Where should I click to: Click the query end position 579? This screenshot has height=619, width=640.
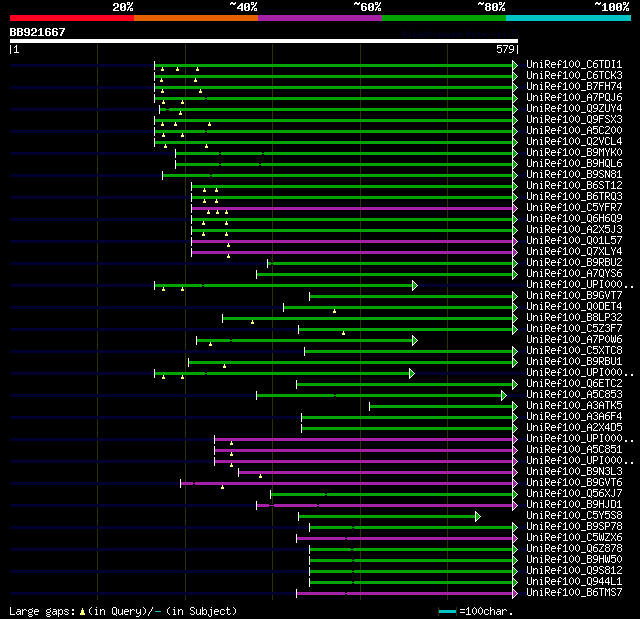pyautogui.click(x=505, y=49)
